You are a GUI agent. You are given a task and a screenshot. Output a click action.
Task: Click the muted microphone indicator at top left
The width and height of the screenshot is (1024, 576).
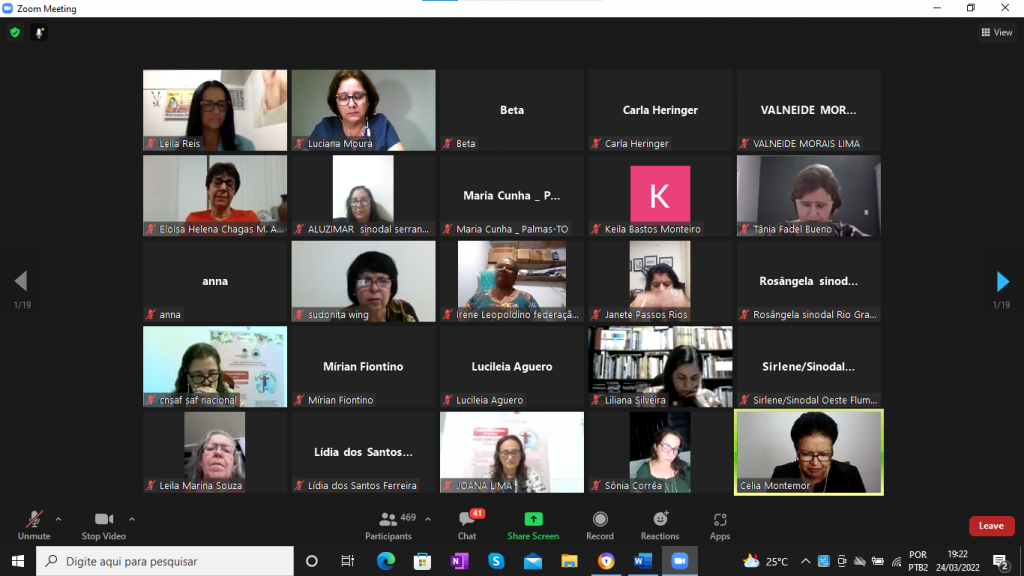(40, 32)
